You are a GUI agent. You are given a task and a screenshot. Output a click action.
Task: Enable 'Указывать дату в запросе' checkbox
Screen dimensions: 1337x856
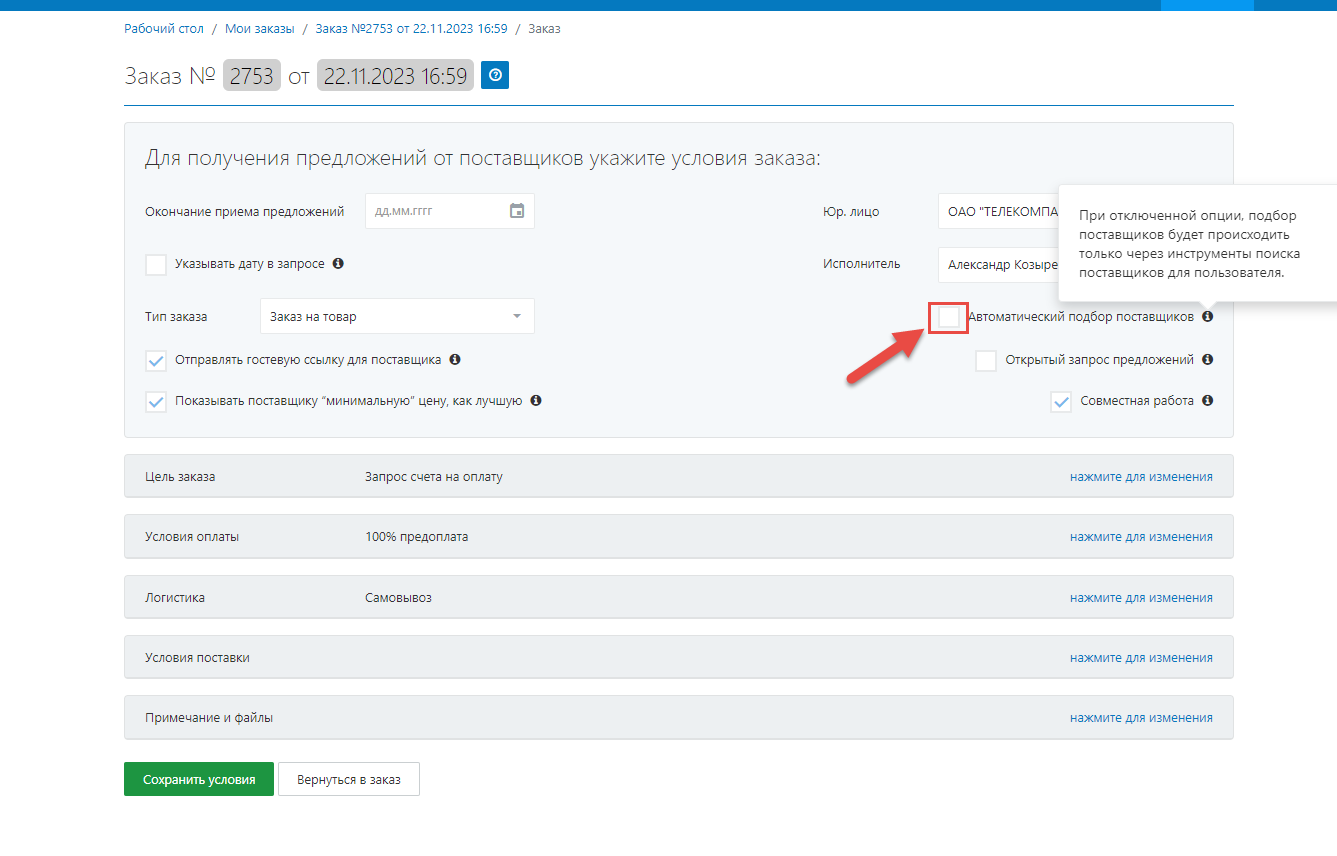[156, 264]
